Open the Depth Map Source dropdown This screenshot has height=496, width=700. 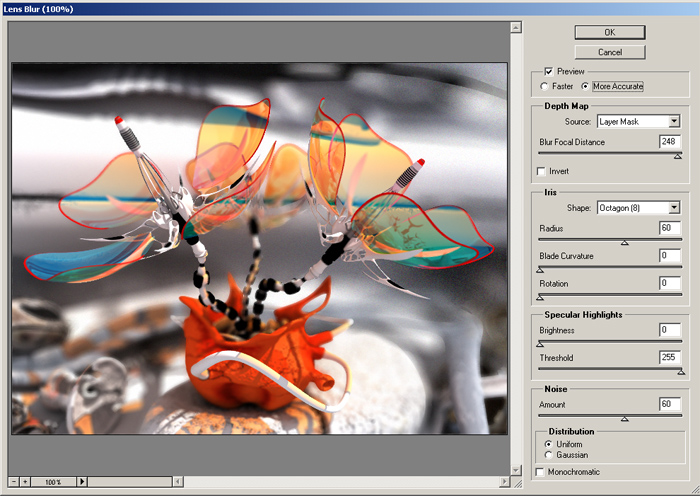[x=637, y=122]
